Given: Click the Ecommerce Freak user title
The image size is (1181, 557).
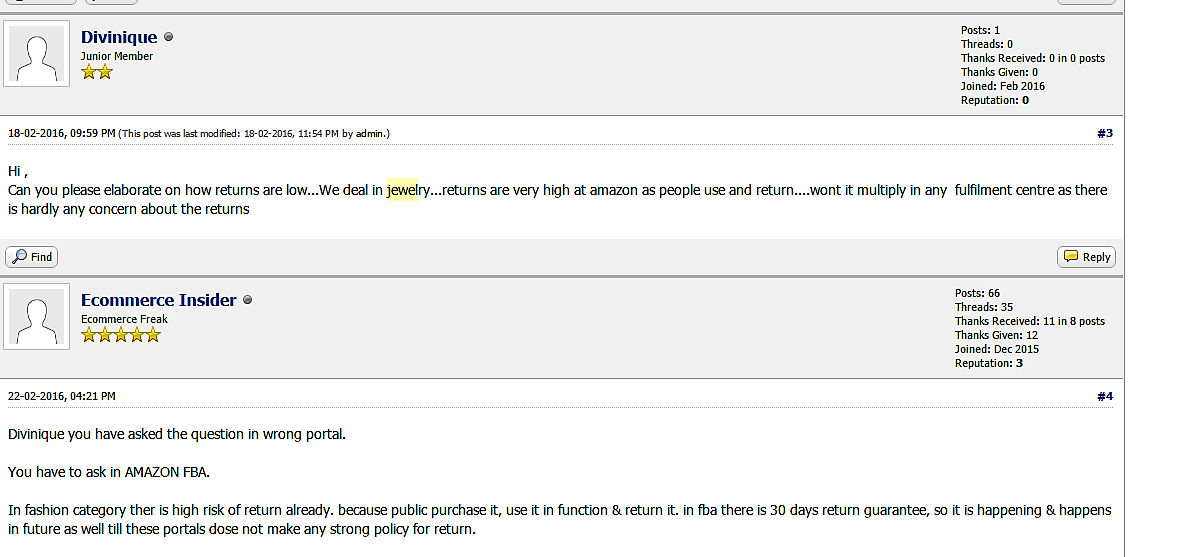Looking at the screenshot, I should click(124, 319).
